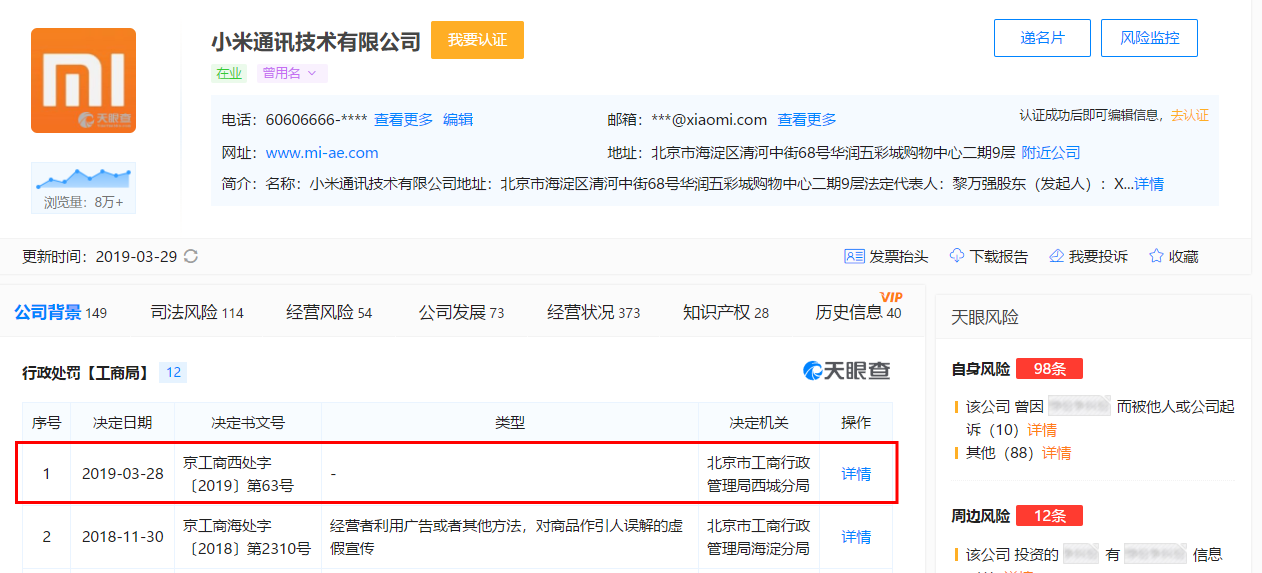
Task: Expand the 曾用名 dropdown
Action: 293,73
